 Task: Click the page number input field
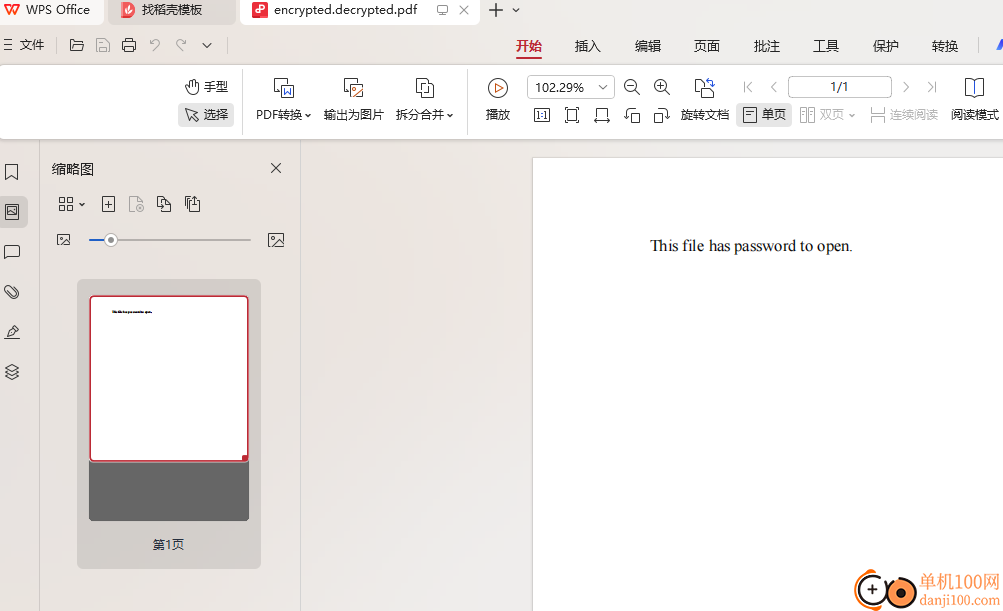click(x=839, y=87)
